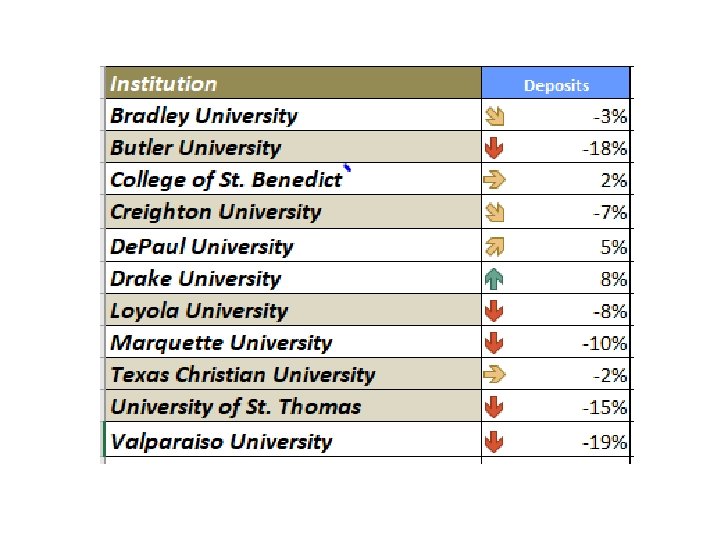Click the red down arrow for Loyola University

pyautogui.click(x=494, y=310)
